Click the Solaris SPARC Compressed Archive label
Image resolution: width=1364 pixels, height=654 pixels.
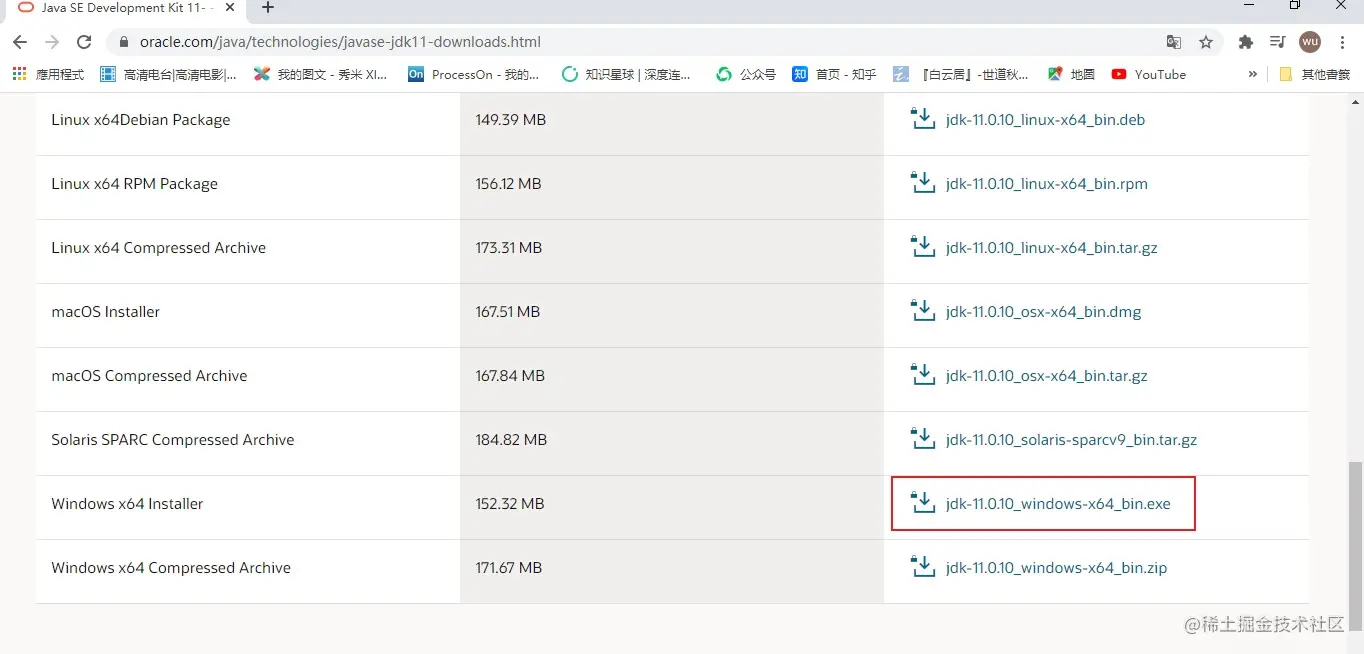click(173, 440)
